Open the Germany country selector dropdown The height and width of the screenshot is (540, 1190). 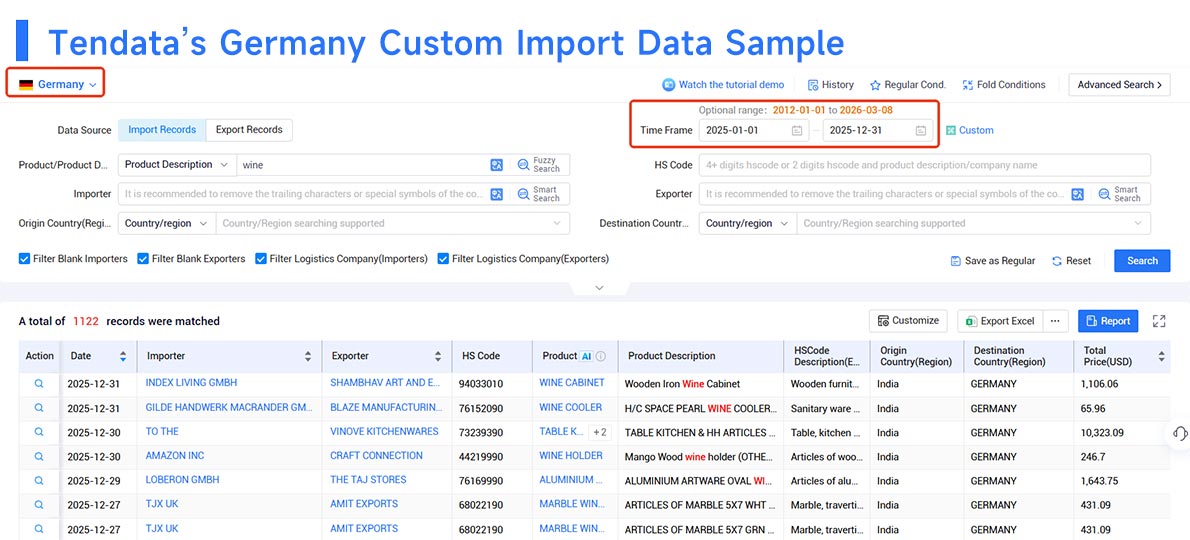point(57,84)
